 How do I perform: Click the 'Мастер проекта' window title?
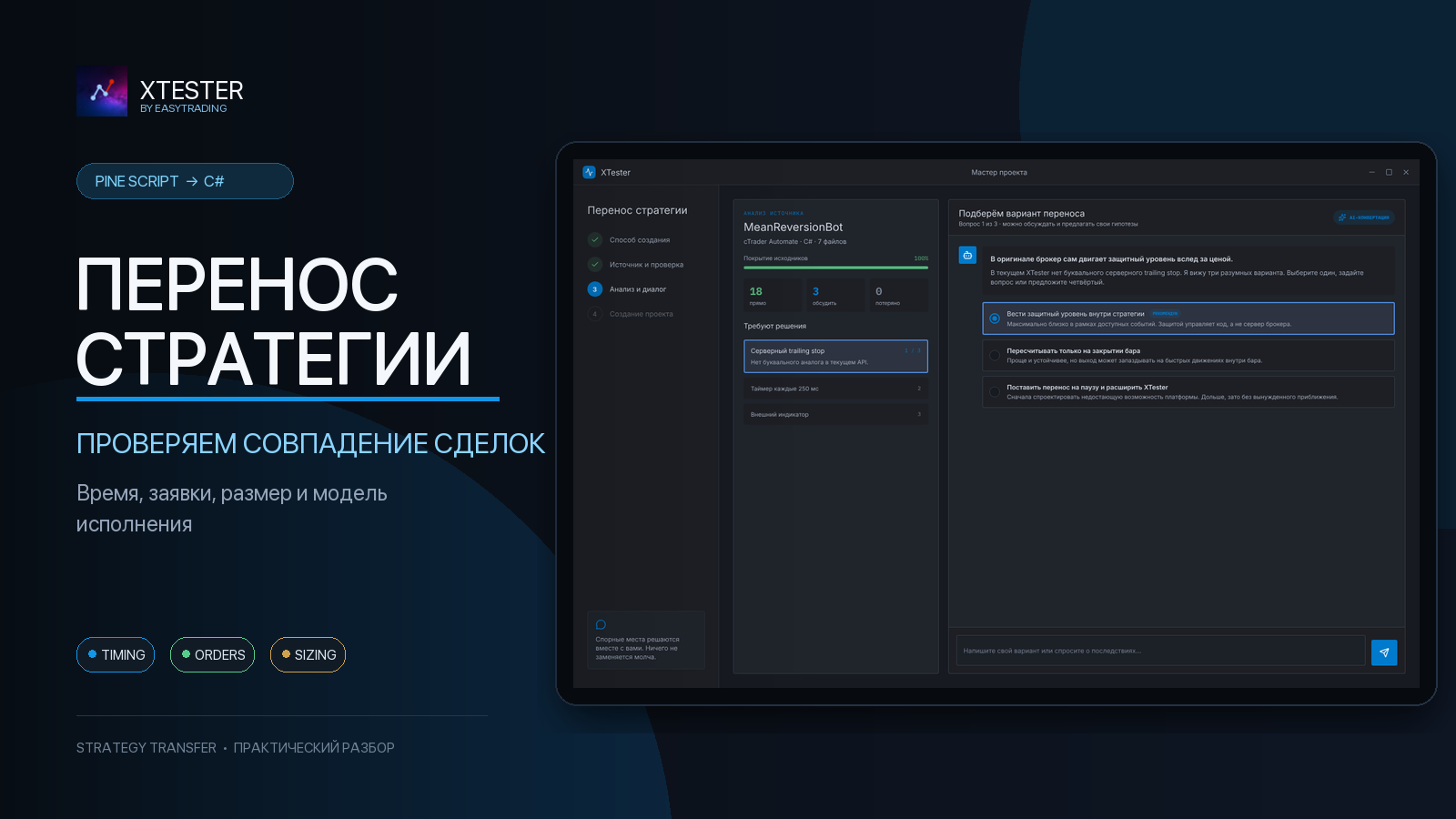click(998, 172)
